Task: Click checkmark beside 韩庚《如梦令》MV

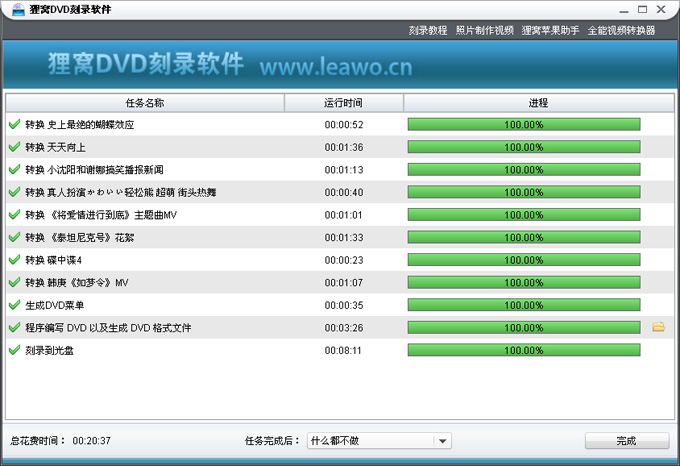Action: pos(14,282)
